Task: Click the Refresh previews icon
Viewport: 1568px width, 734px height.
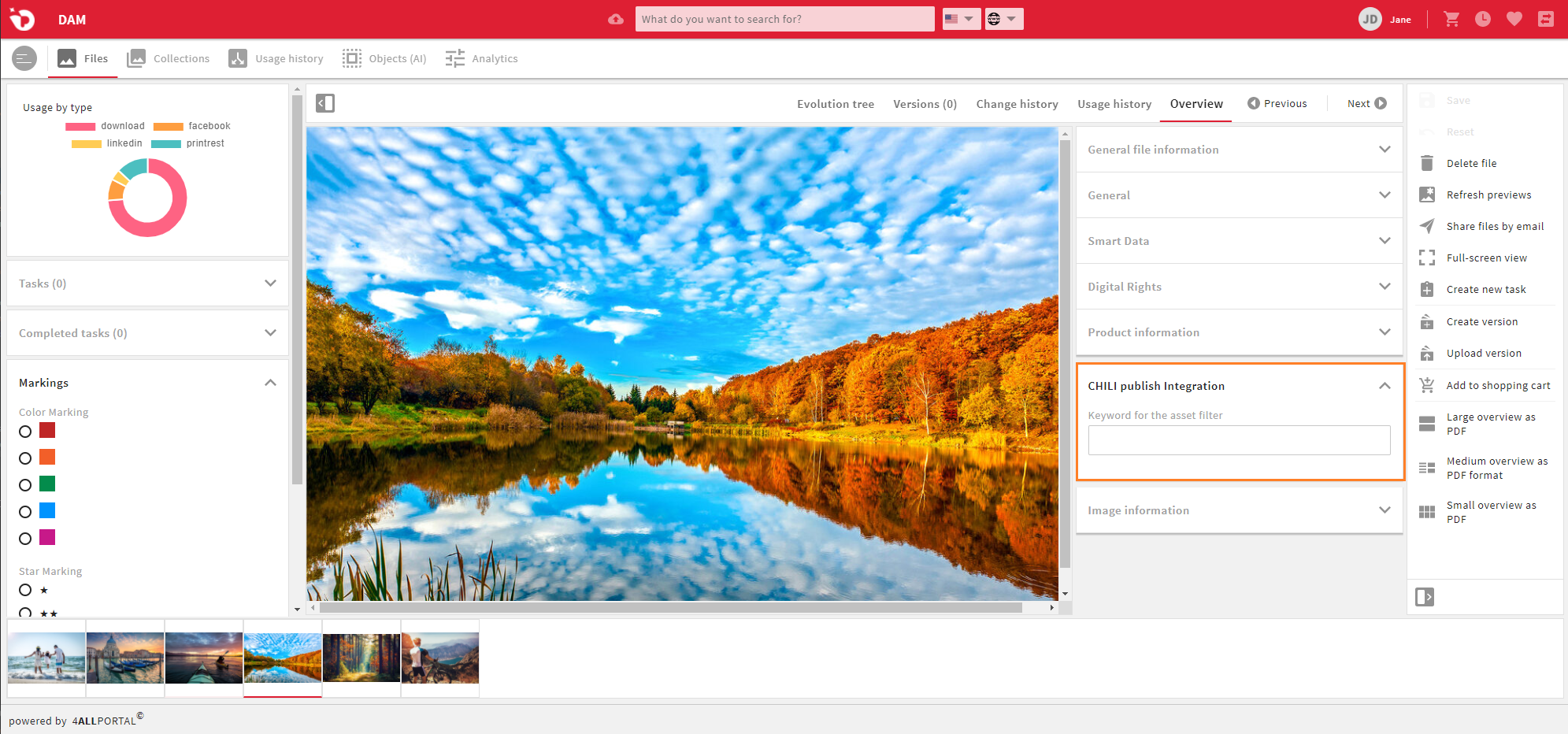Action: (x=1427, y=195)
